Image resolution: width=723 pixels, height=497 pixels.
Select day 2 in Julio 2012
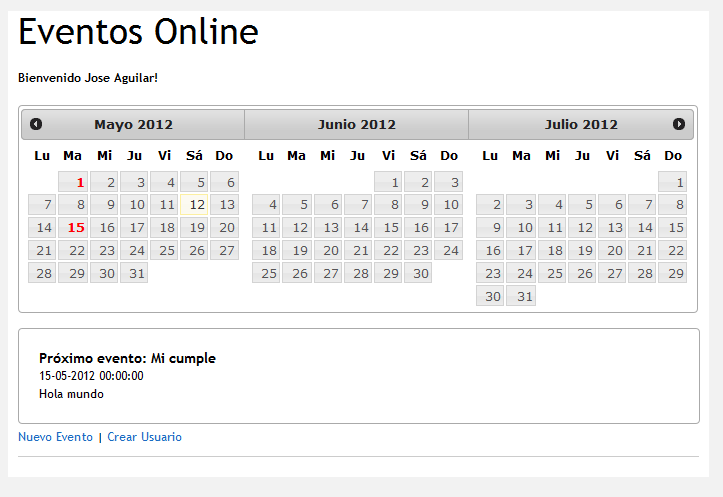click(490, 204)
